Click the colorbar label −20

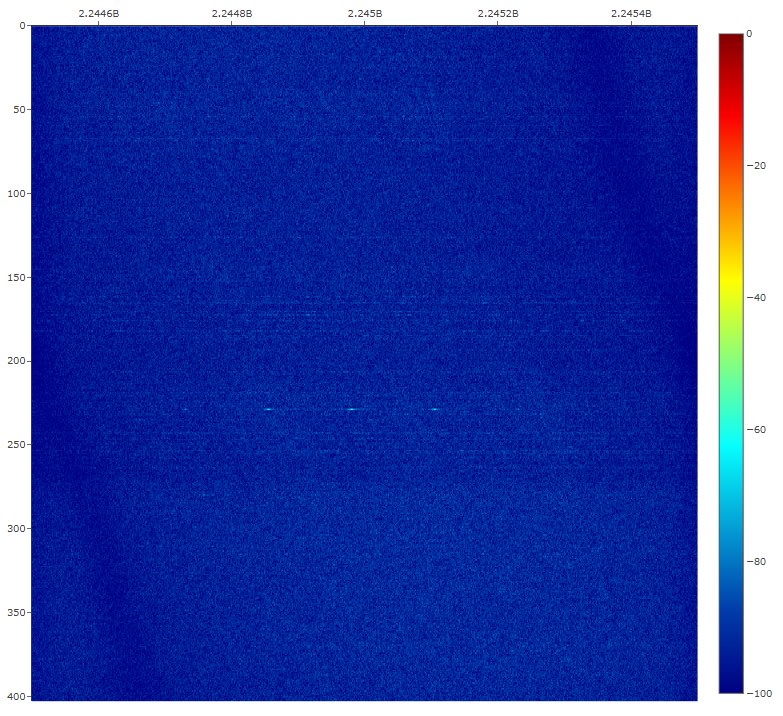[756, 166]
